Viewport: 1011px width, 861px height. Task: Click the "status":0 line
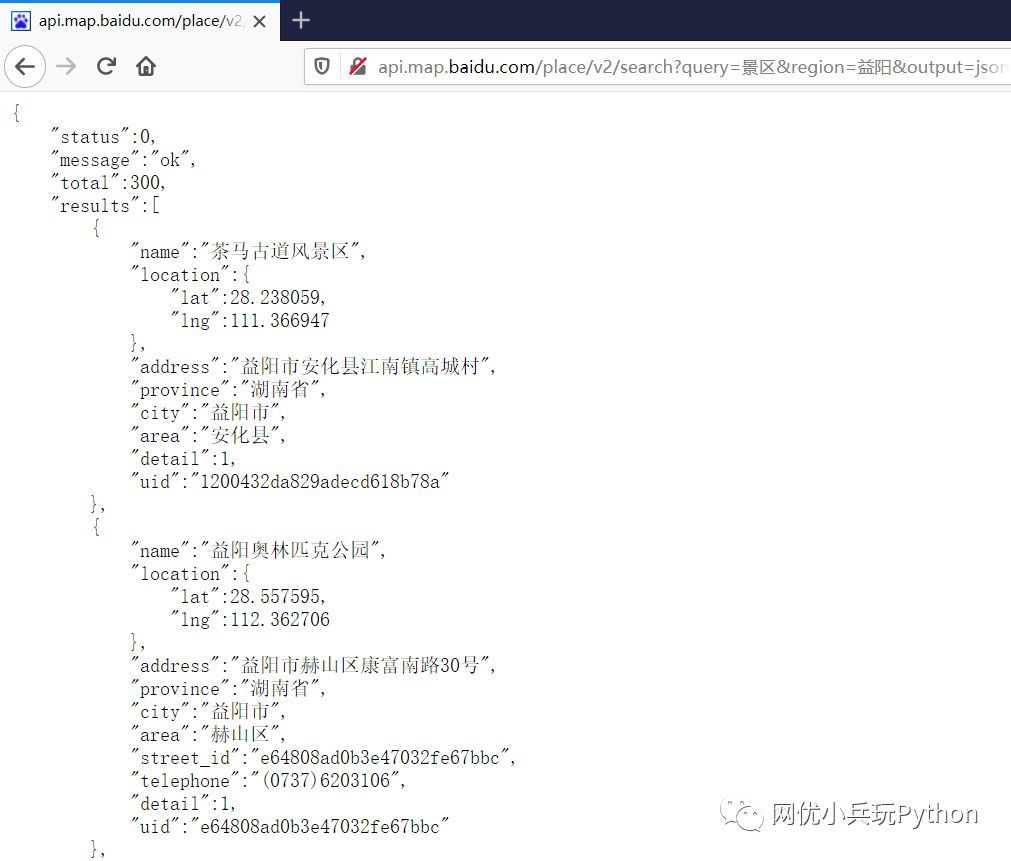tap(103, 137)
